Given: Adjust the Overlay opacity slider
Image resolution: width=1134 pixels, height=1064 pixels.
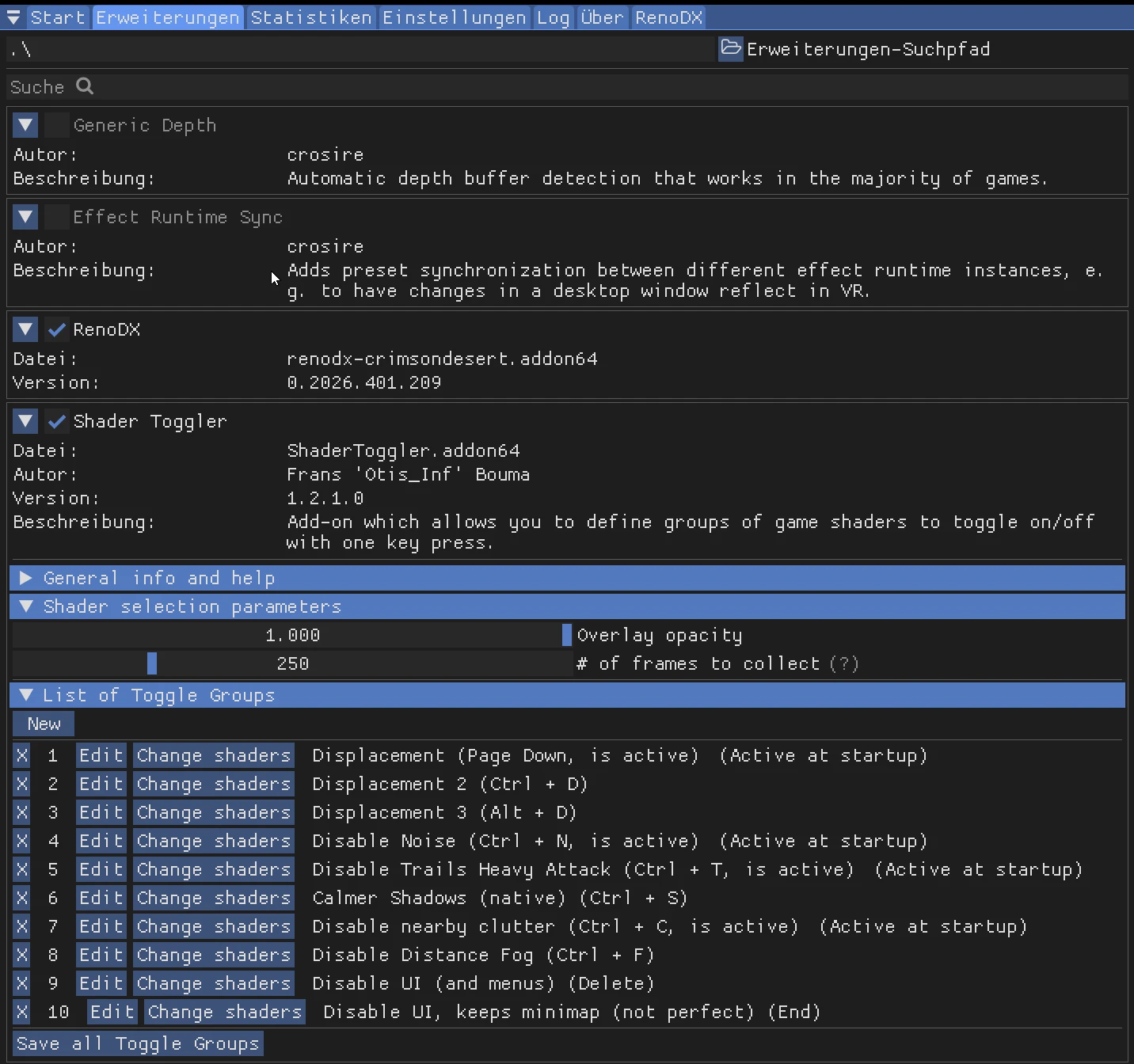Looking at the screenshot, I should pyautogui.click(x=292, y=635).
